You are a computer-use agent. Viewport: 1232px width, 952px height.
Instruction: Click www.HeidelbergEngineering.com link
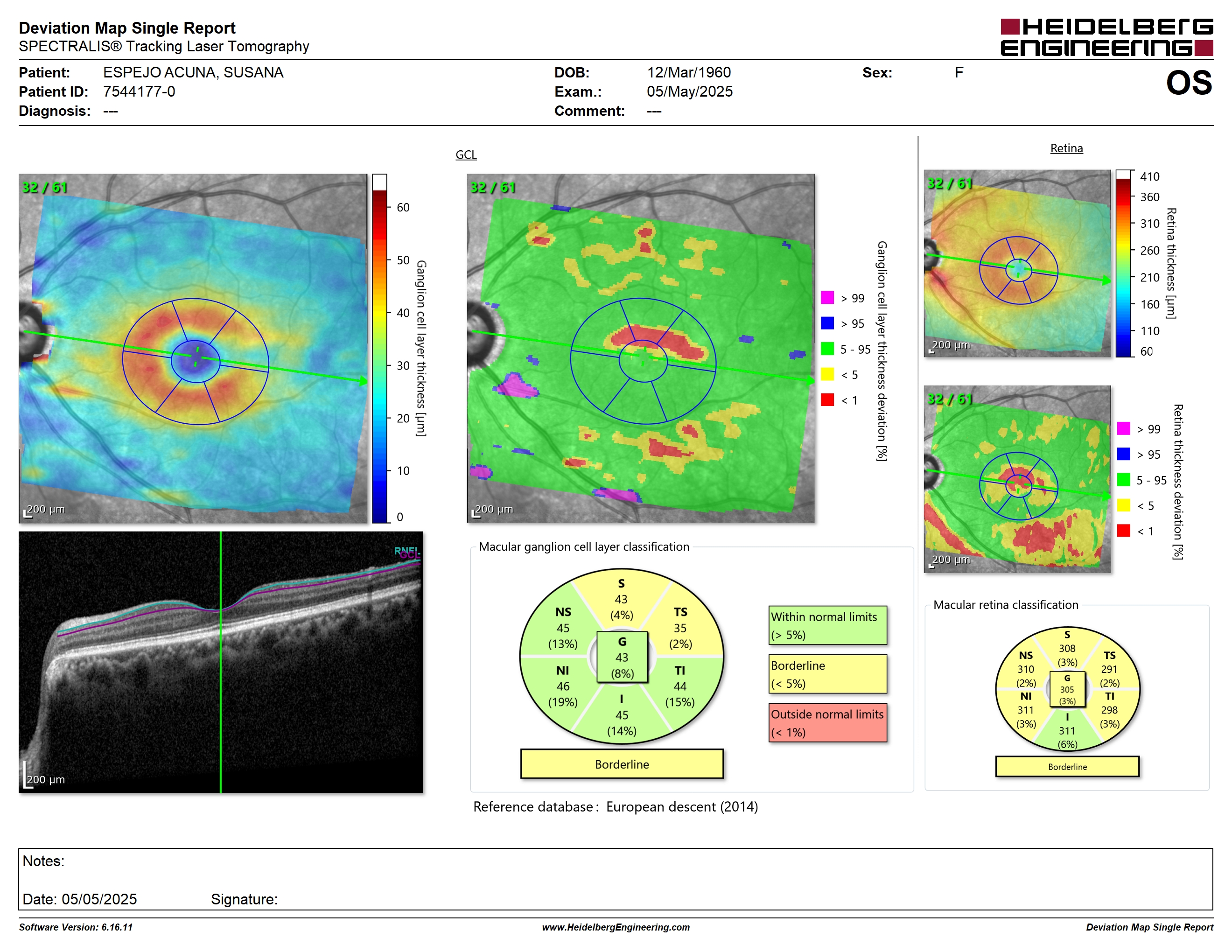(x=616, y=927)
